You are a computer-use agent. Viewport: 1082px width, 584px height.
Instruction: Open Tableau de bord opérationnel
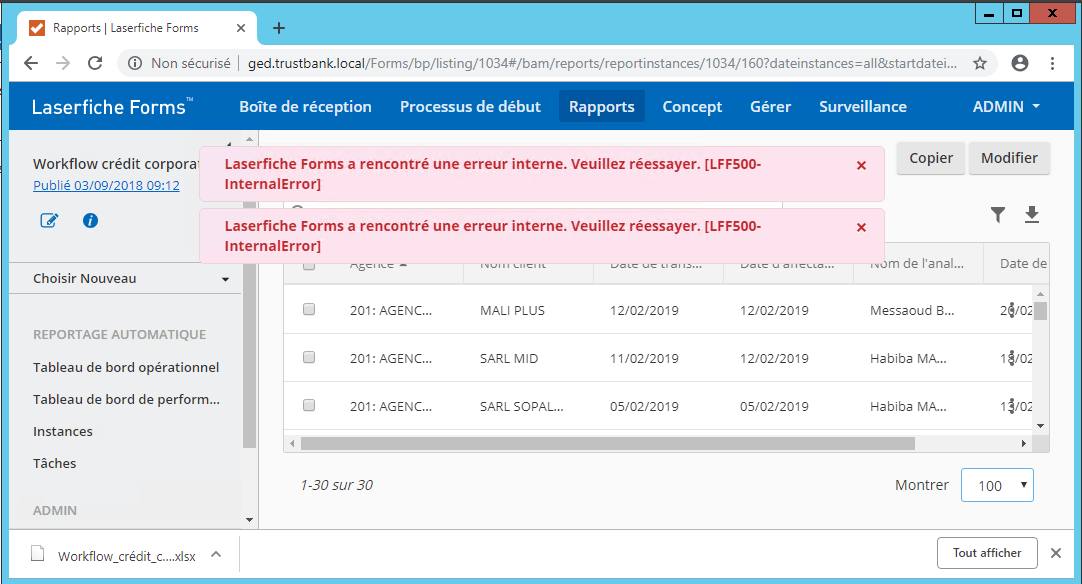[126, 368]
